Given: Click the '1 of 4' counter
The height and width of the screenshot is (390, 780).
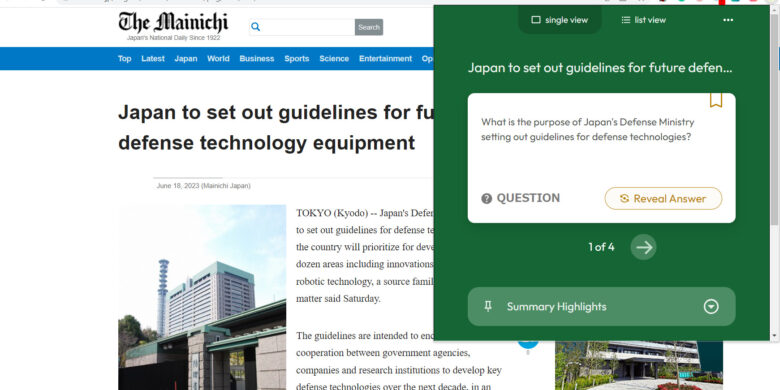Looking at the screenshot, I should pos(601,247).
